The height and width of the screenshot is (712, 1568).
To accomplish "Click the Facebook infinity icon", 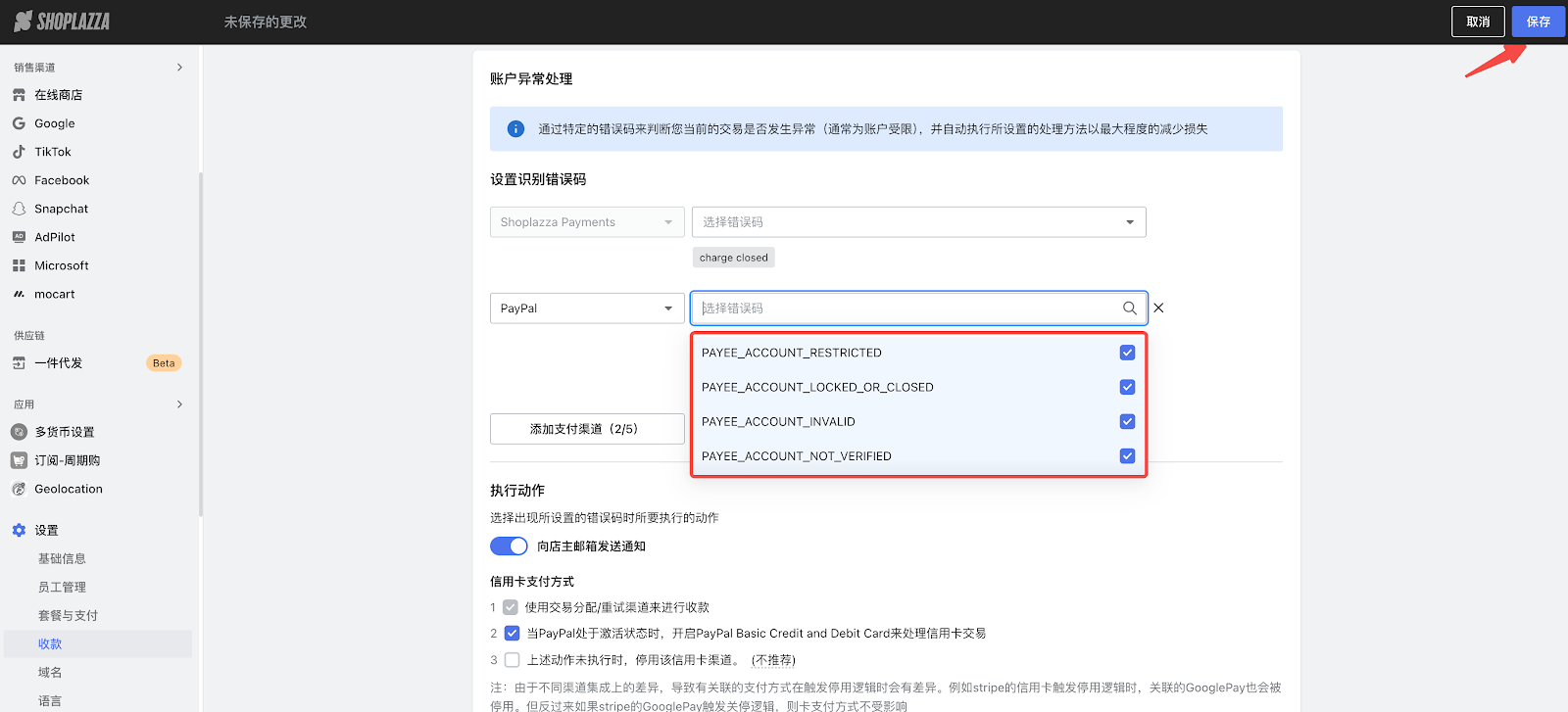I will pyautogui.click(x=19, y=180).
